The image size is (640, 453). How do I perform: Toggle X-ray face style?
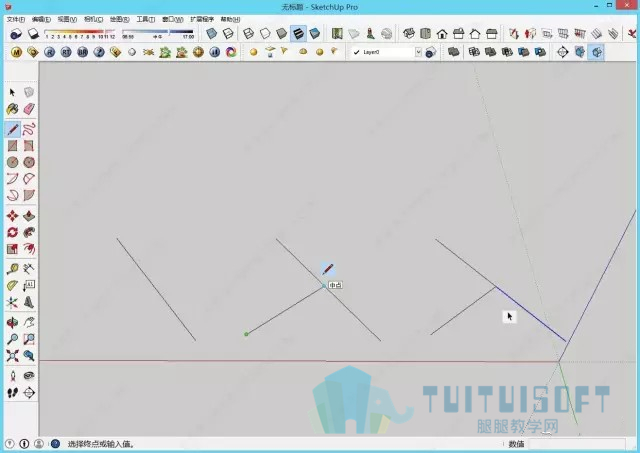click(211, 33)
